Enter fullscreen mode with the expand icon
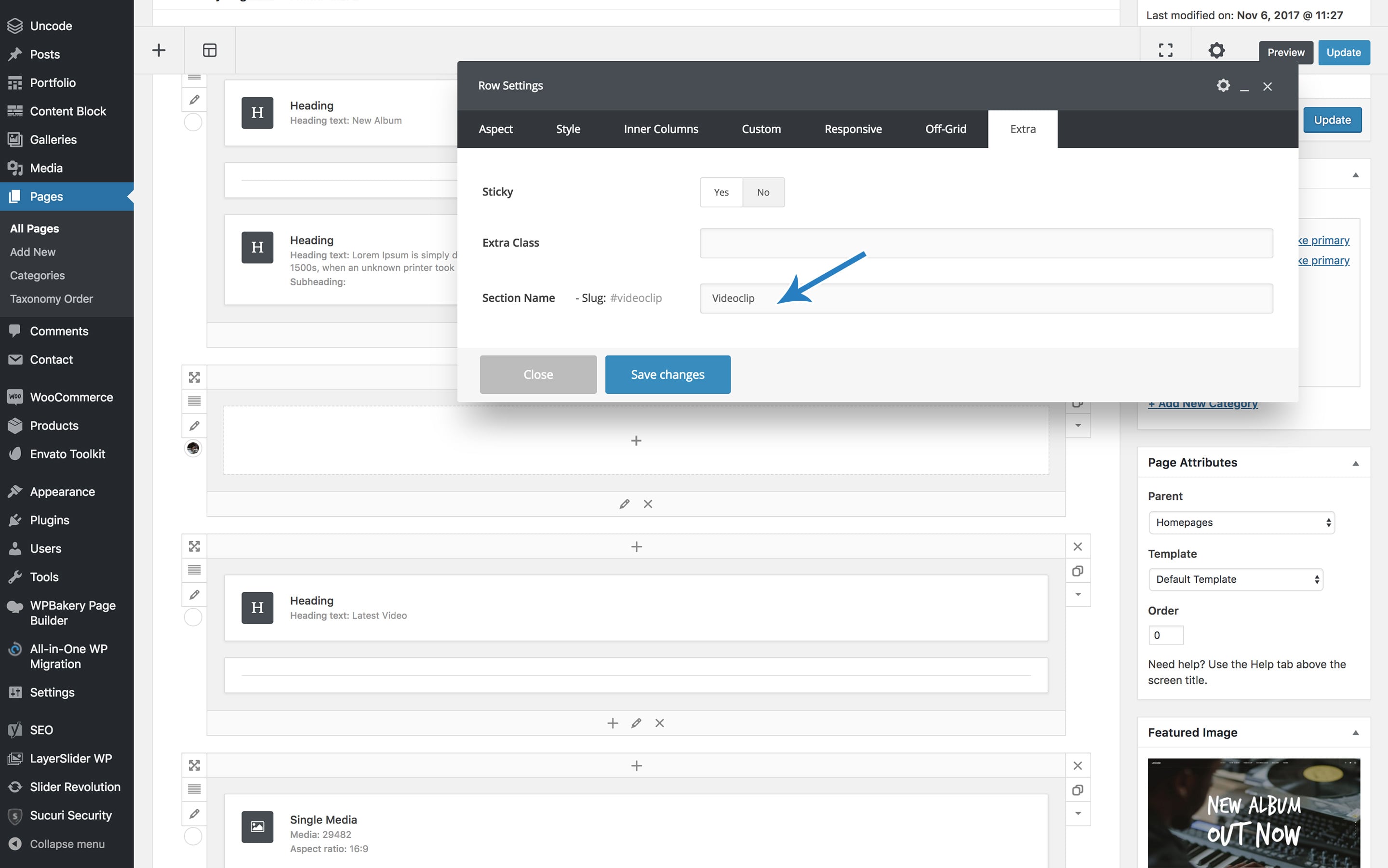The width and height of the screenshot is (1388, 868). (1165, 51)
